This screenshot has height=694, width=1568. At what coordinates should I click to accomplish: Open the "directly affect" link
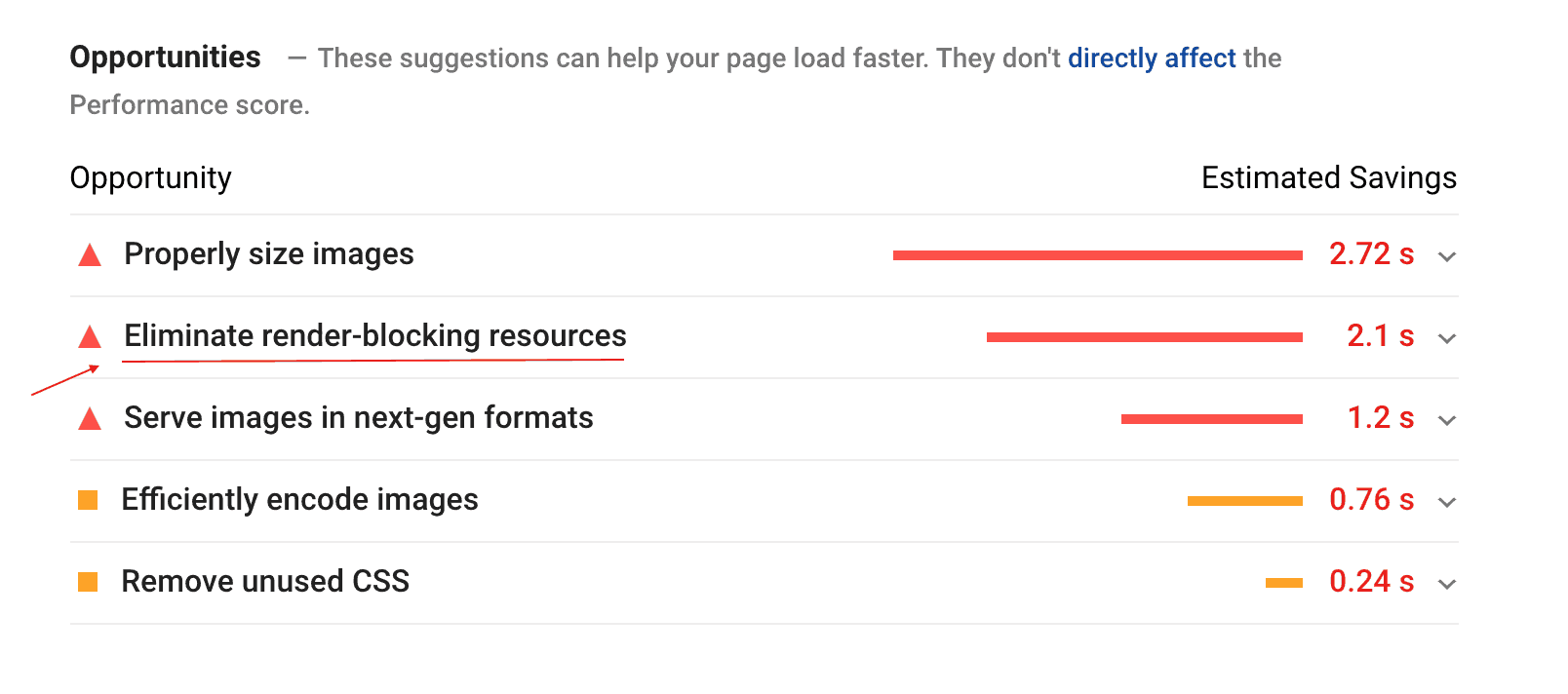point(1152,58)
